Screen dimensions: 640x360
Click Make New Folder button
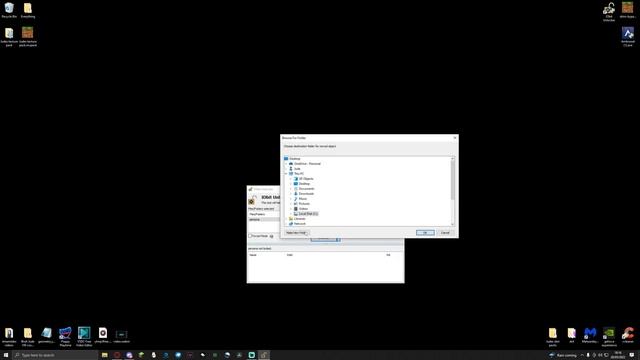click(296, 233)
